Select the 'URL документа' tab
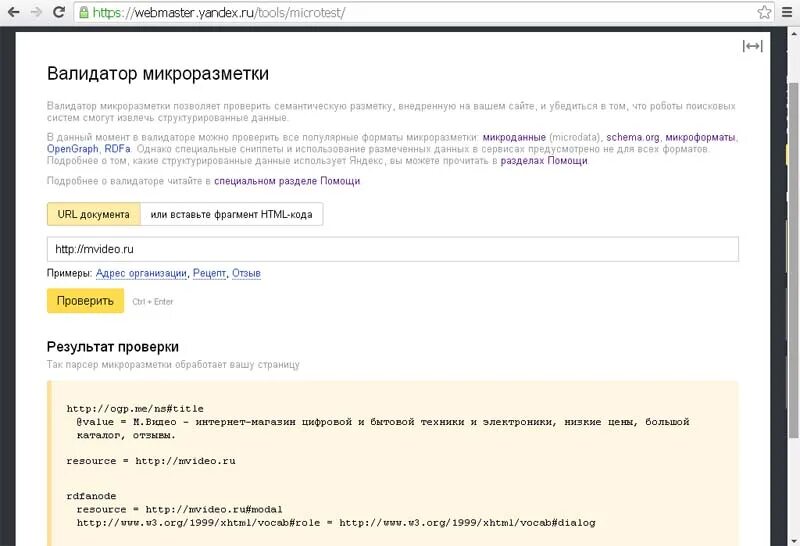The height and width of the screenshot is (546, 800). [93, 214]
